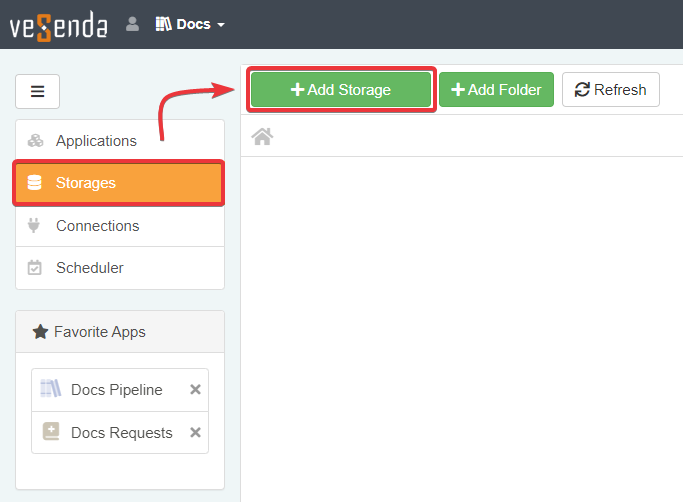Remove Docs Requests from favorites
The image size is (683, 502).
click(196, 433)
